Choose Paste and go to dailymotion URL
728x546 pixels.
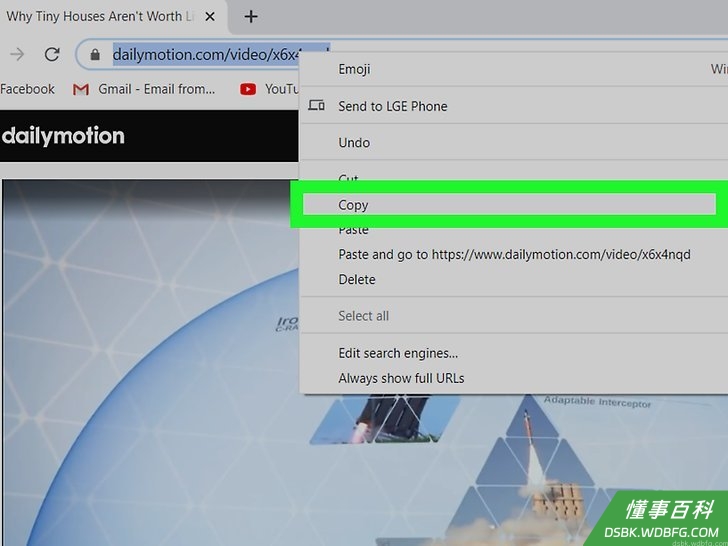pos(514,254)
